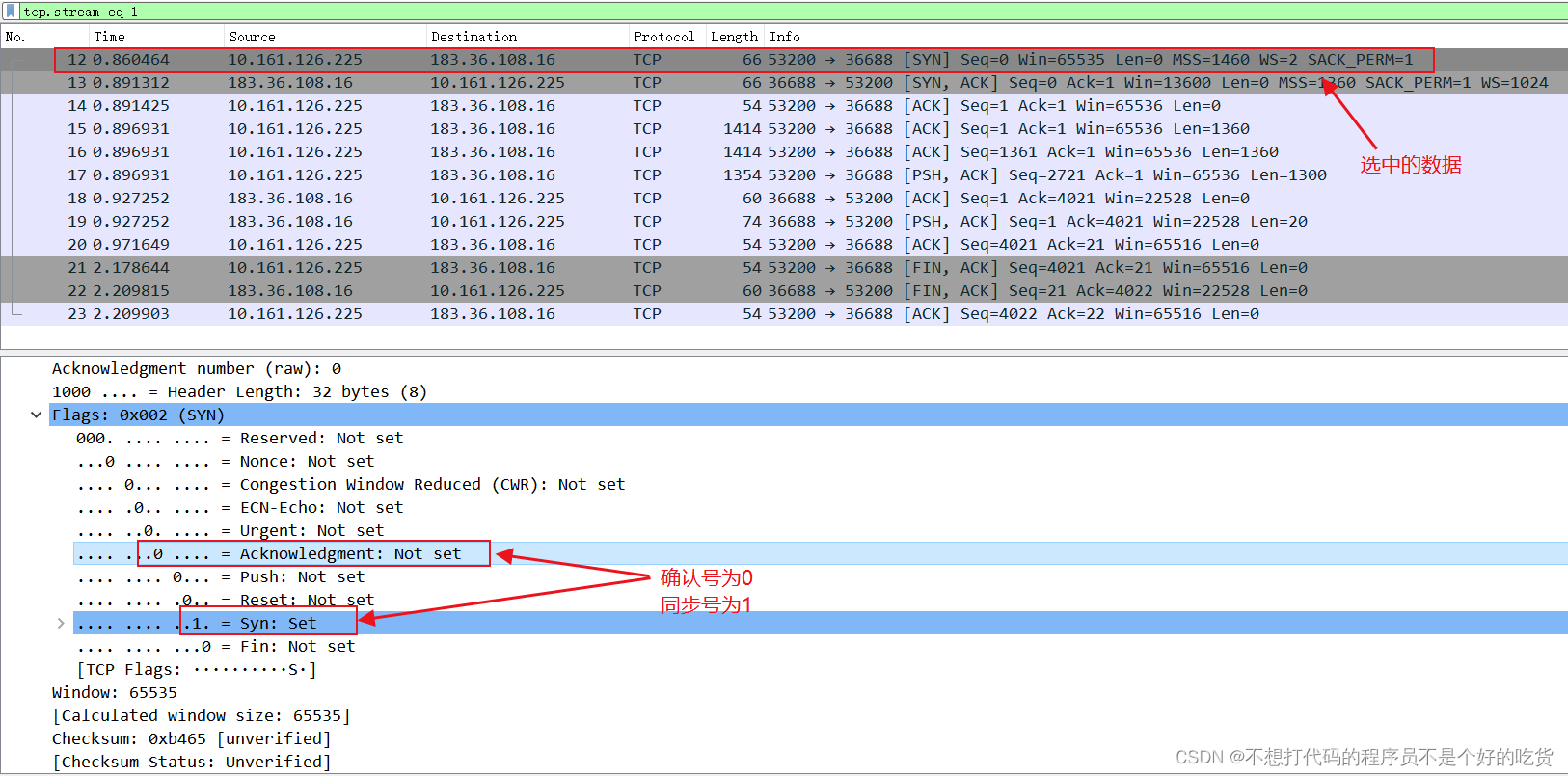Collapse the Flags: 0x002 (SYN) tree
This screenshot has height=776, width=1568.
36,415
